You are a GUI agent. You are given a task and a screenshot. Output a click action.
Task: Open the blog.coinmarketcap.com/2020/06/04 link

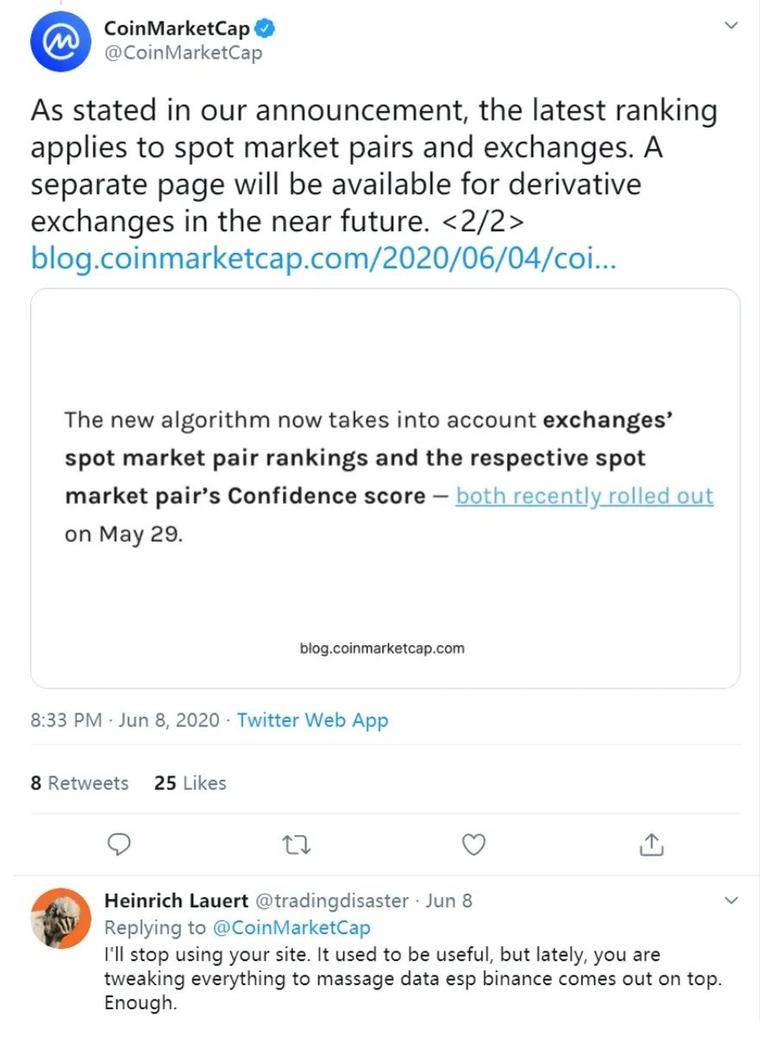[x=320, y=258]
